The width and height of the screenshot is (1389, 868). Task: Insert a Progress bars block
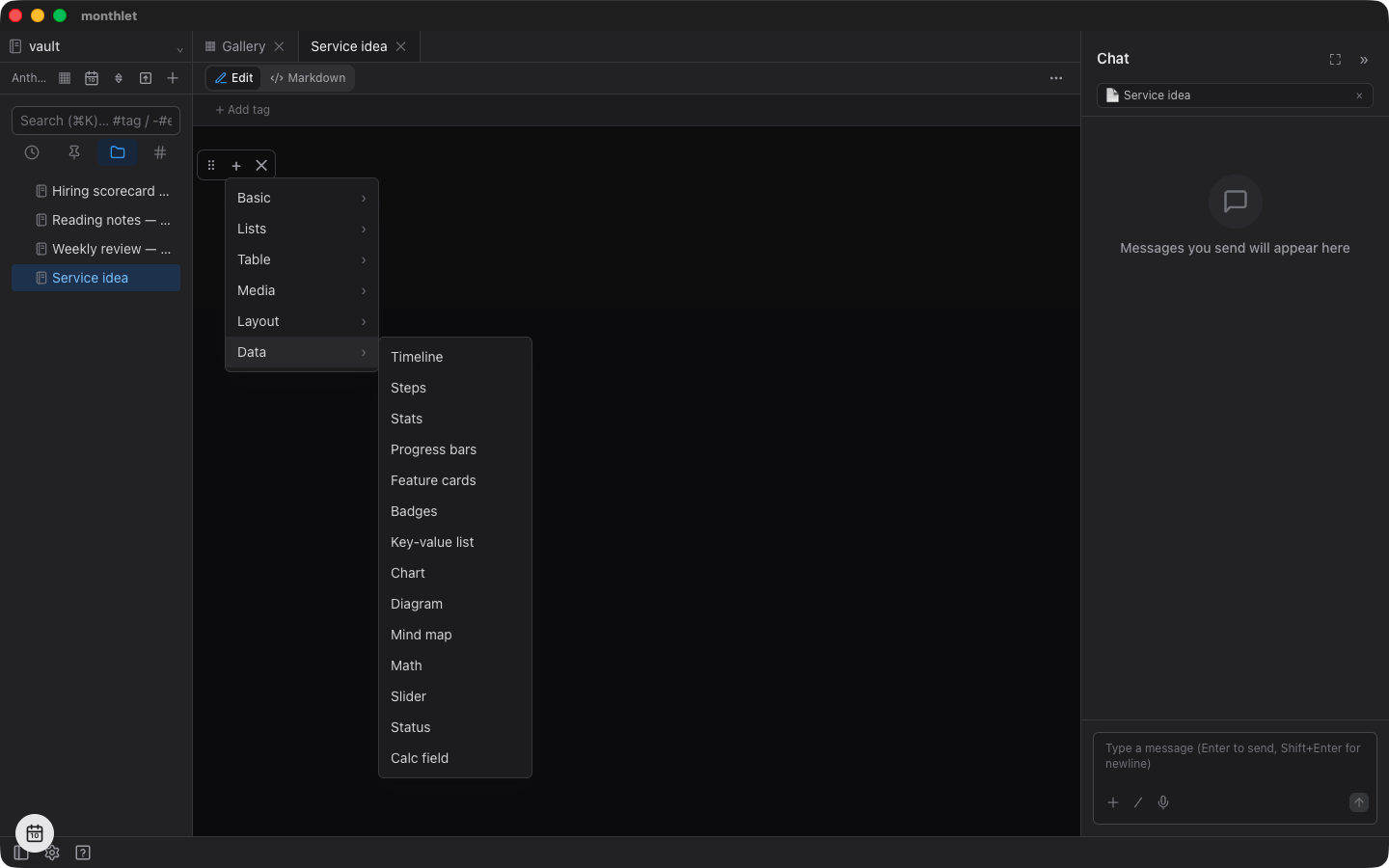coord(455,449)
